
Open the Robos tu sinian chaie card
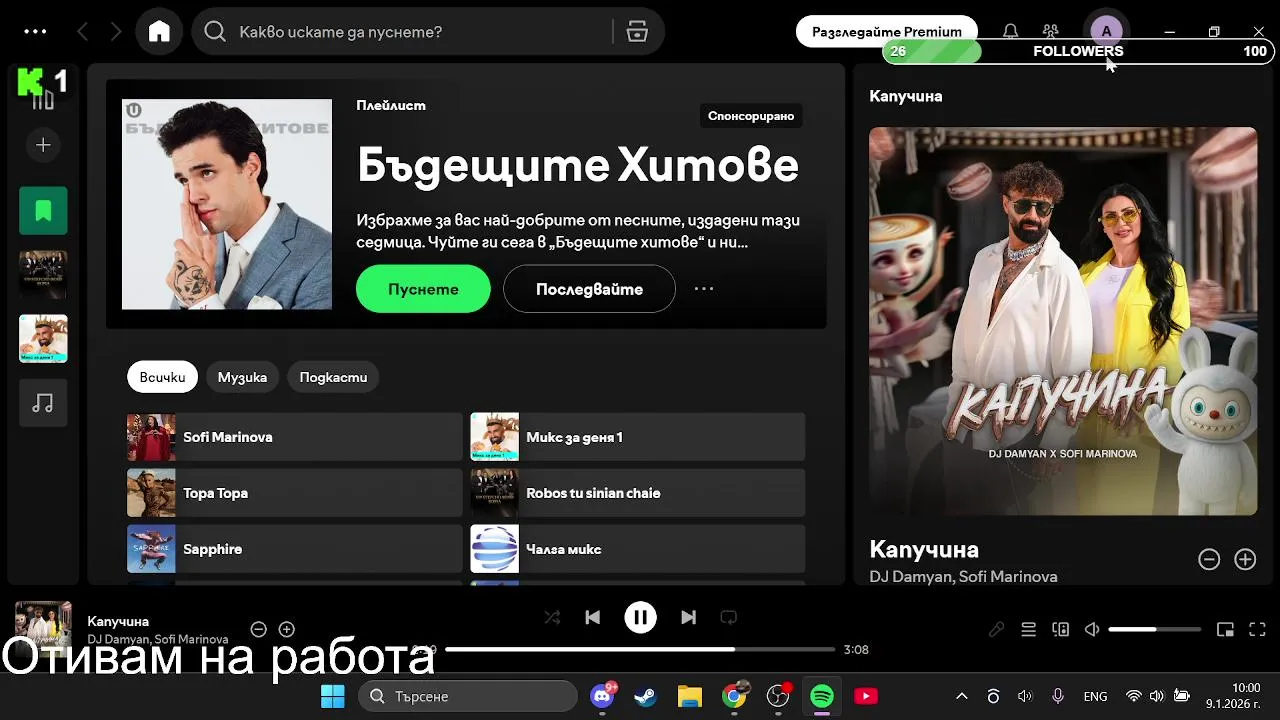point(638,493)
